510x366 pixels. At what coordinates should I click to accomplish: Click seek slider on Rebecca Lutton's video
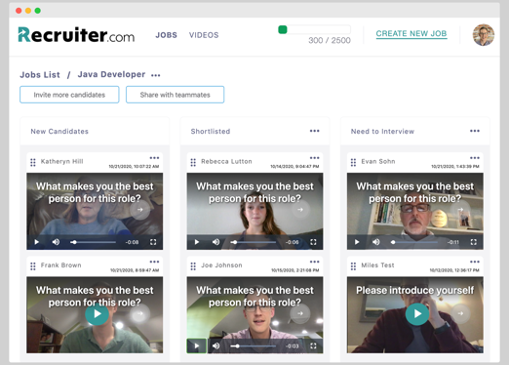point(253,242)
